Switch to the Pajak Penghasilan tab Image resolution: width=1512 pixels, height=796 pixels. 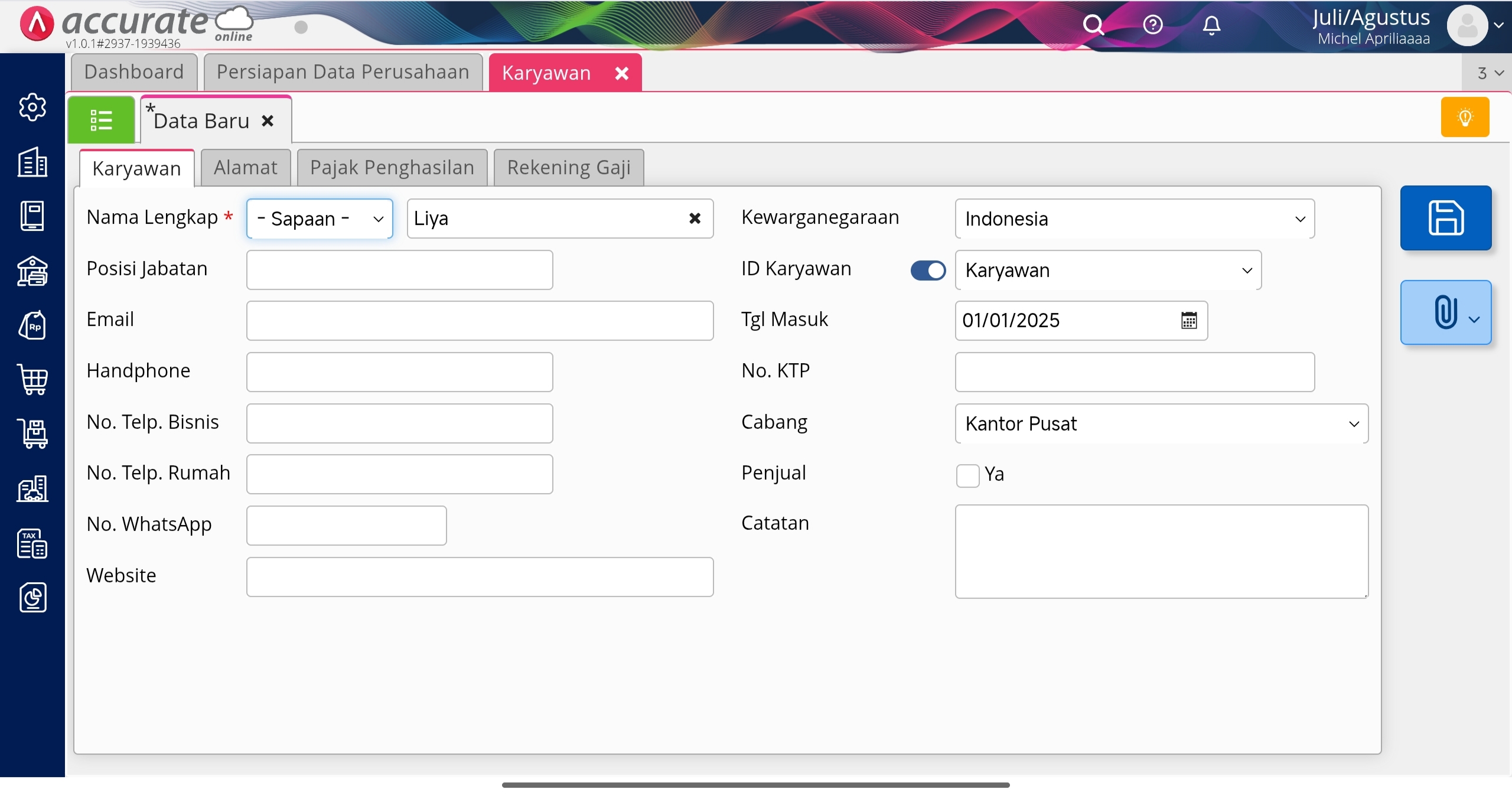pyautogui.click(x=392, y=168)
